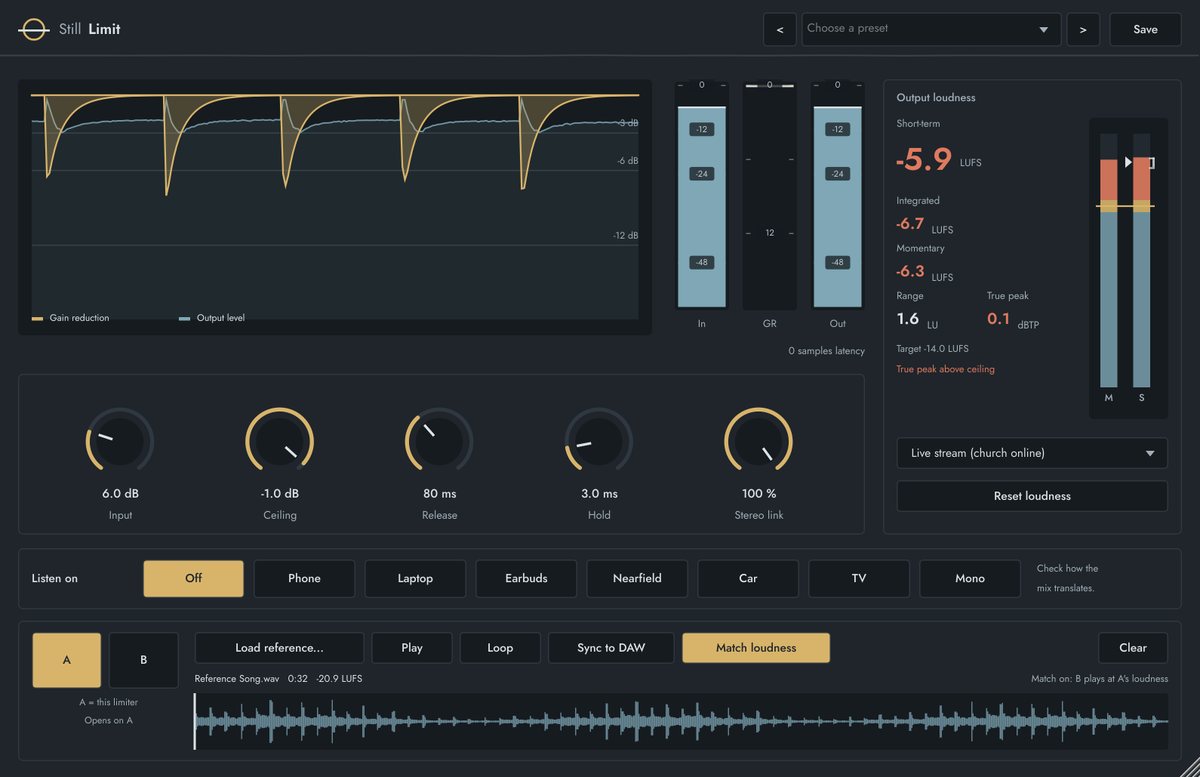
Task: Listen on Laptop simulation
Action: pos(415,578)
